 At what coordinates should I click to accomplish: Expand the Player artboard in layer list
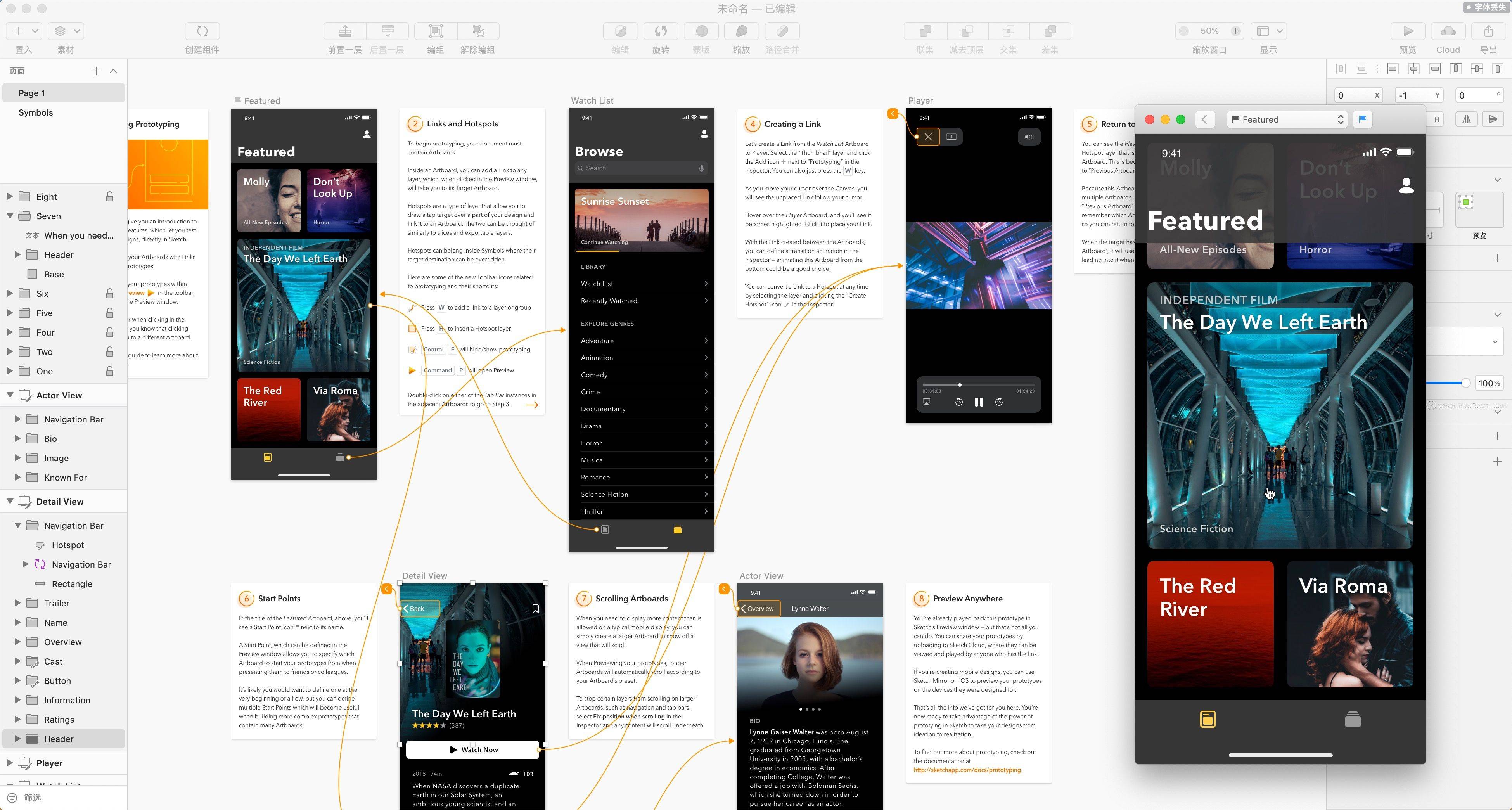pyautogui.click(x=10, y=762)
